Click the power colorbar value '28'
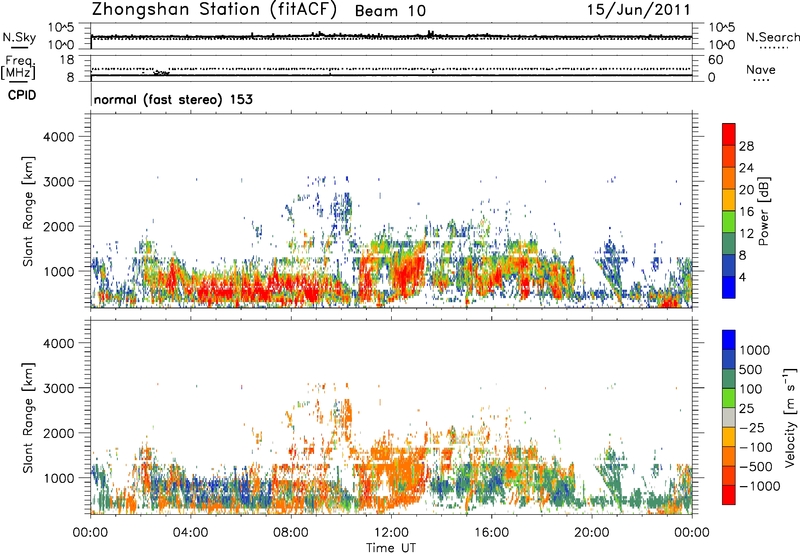 (746, 146)
